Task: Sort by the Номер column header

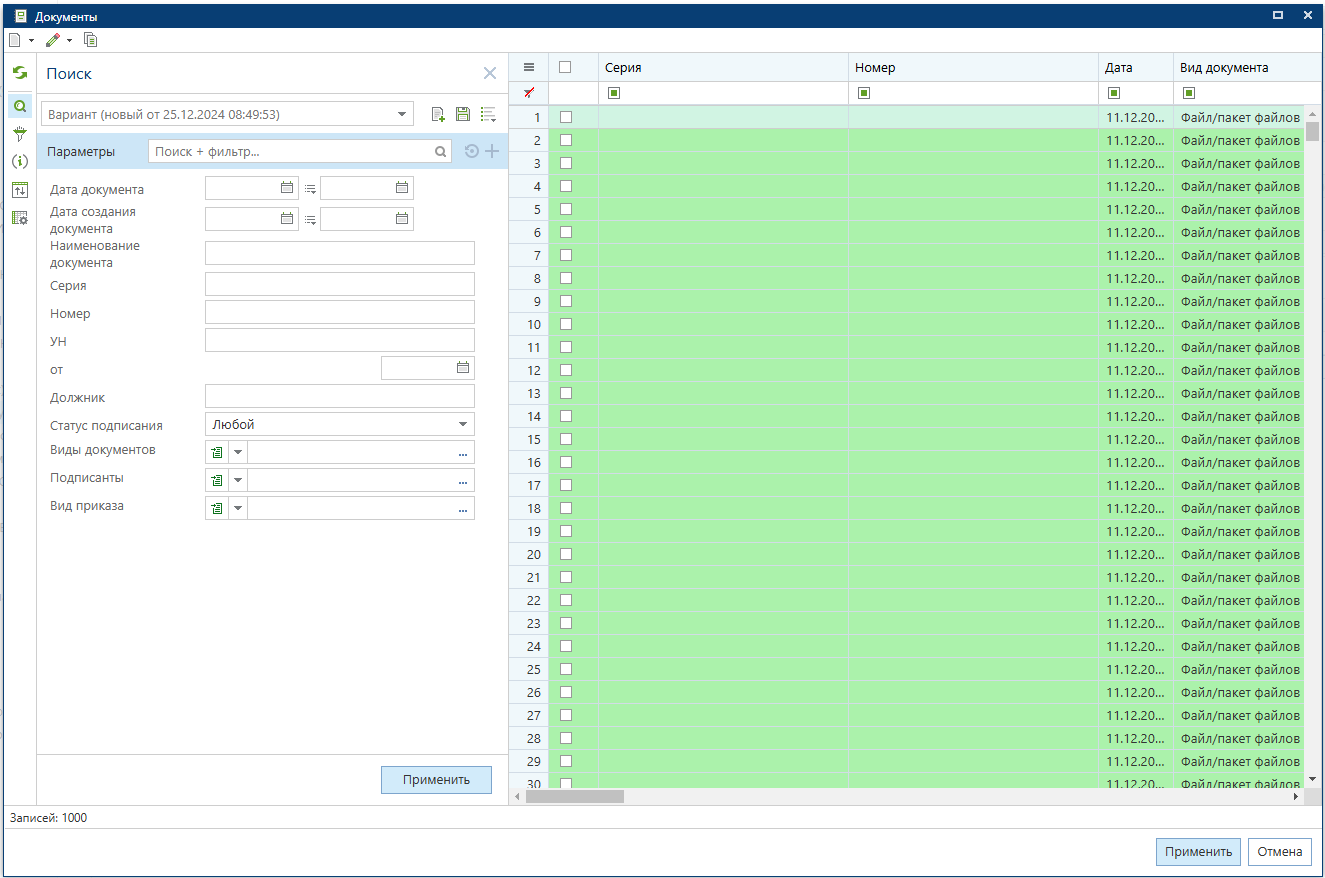Action: (x=973, y=68)
